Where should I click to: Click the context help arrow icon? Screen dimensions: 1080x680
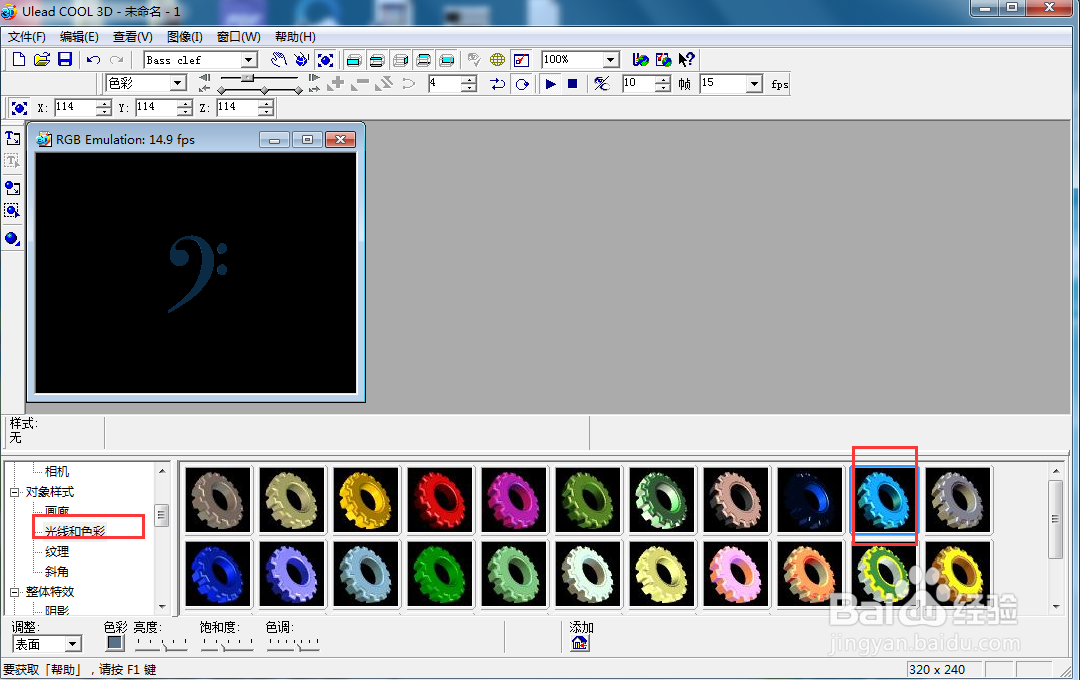(686, 60)
